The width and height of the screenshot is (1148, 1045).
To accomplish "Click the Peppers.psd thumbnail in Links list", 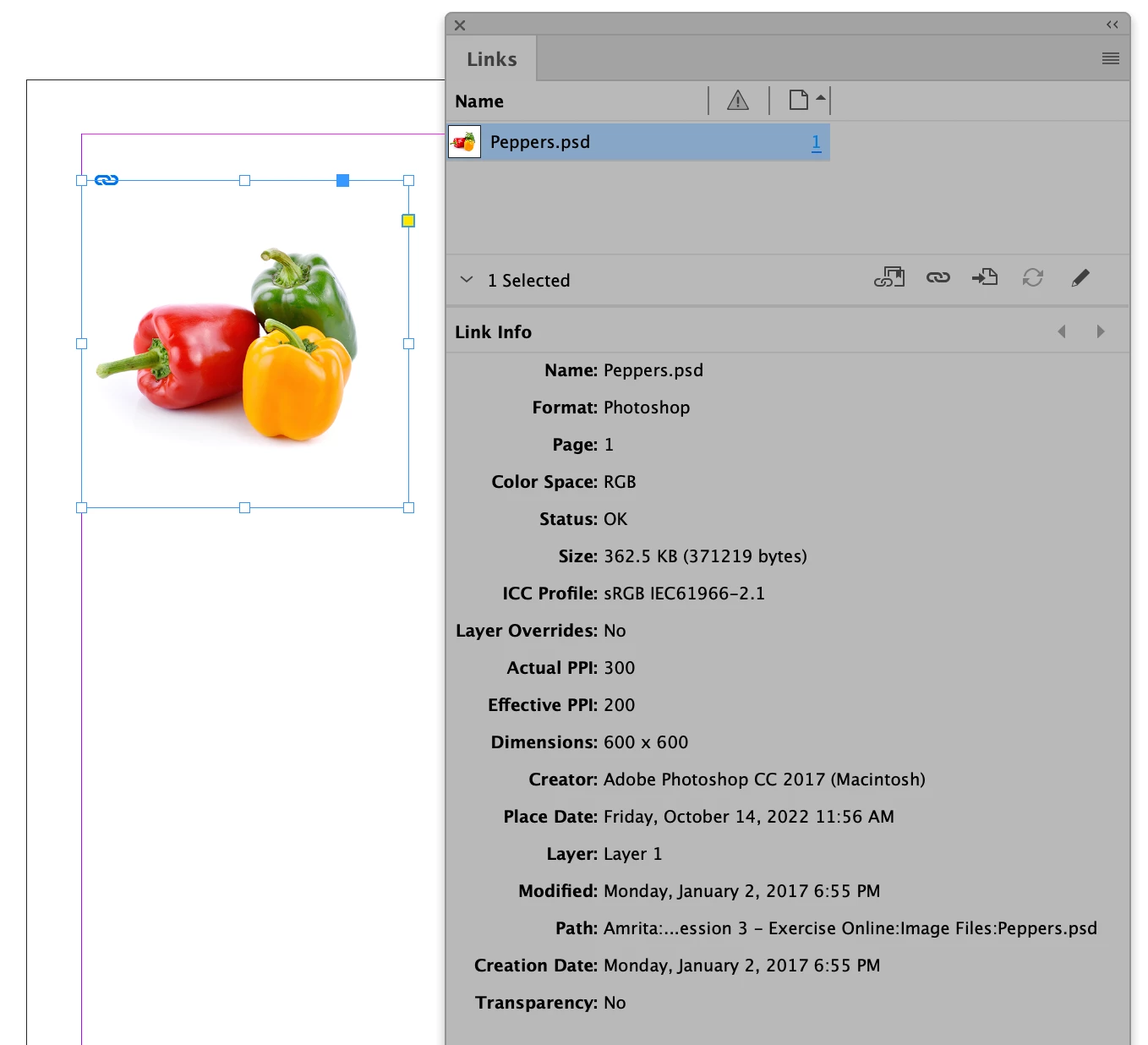I will 464,142.
